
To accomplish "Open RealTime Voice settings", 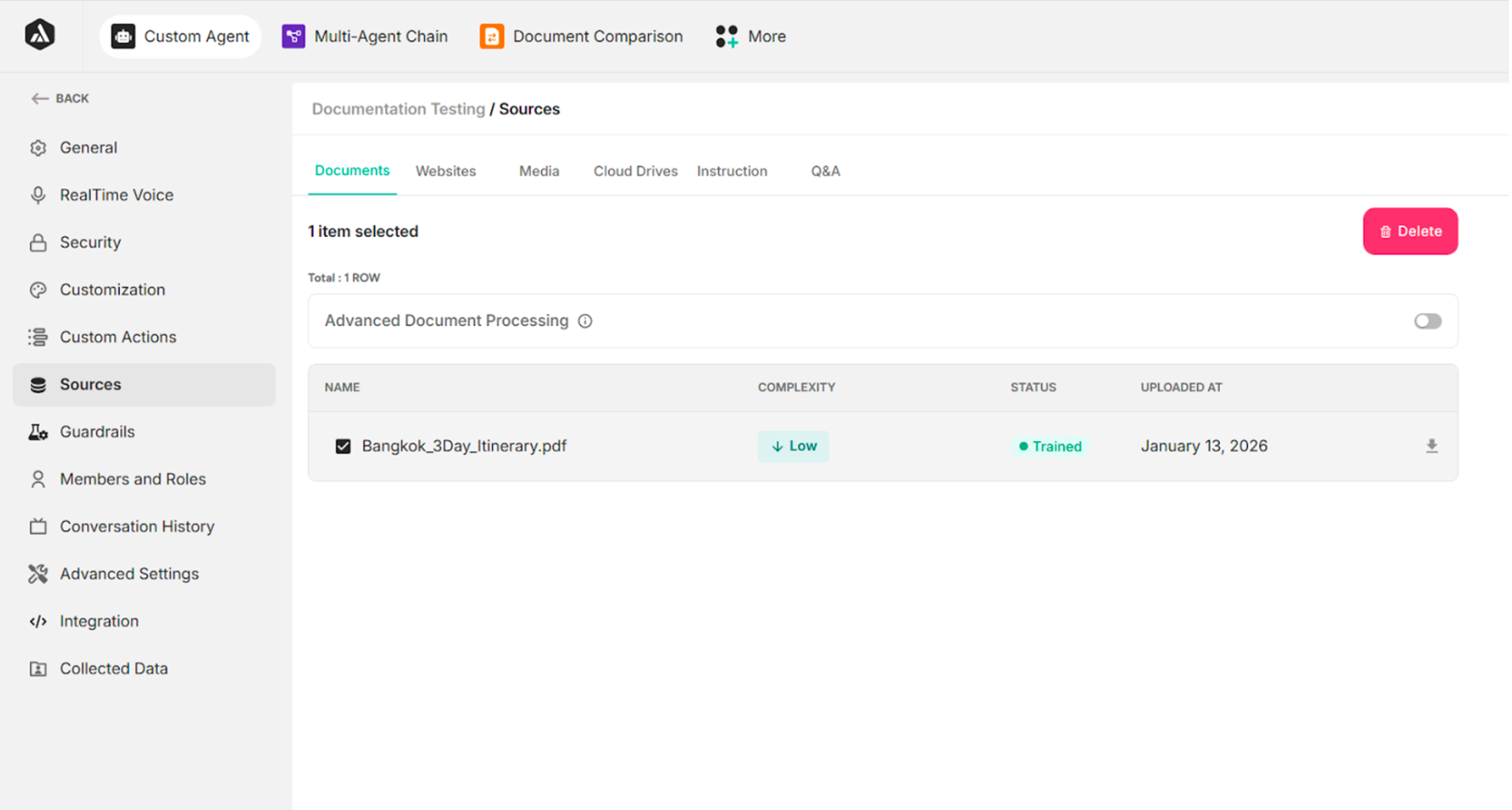I will pos(116,195).
